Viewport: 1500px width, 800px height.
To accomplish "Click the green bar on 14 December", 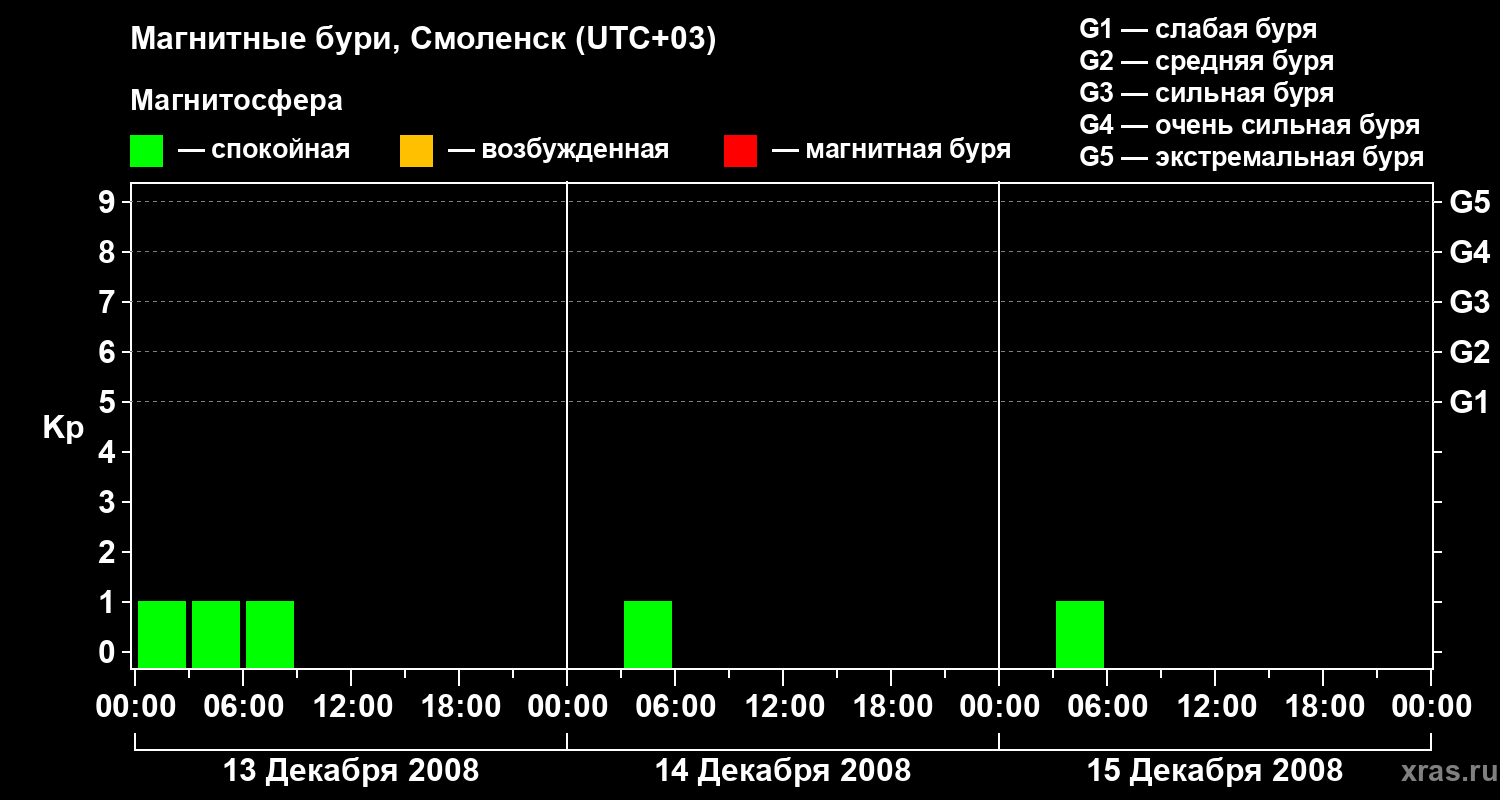I will 648,634.
